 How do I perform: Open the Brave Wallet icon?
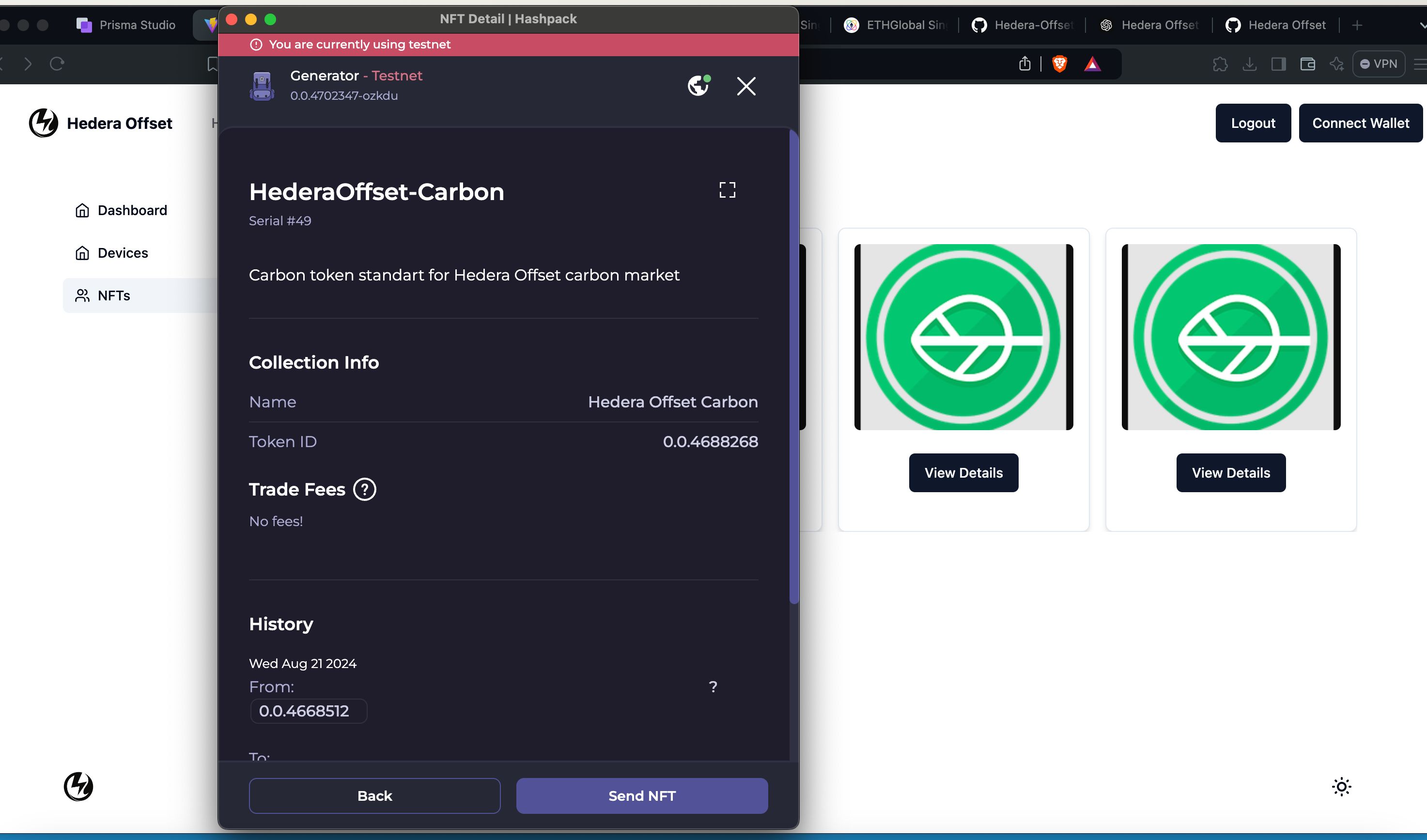pyautogui.click(x=1307, y=64)
